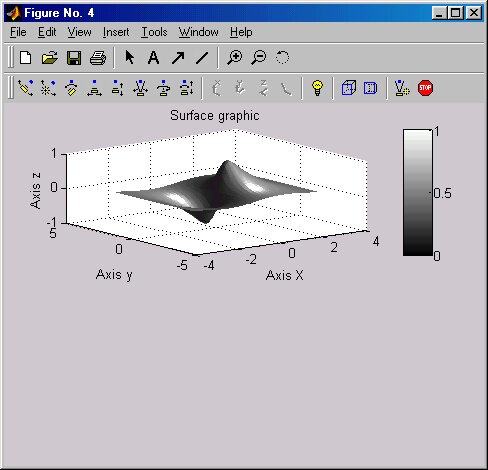
Task: Save figure with the floppy disk icon
Action: (74, 58)
